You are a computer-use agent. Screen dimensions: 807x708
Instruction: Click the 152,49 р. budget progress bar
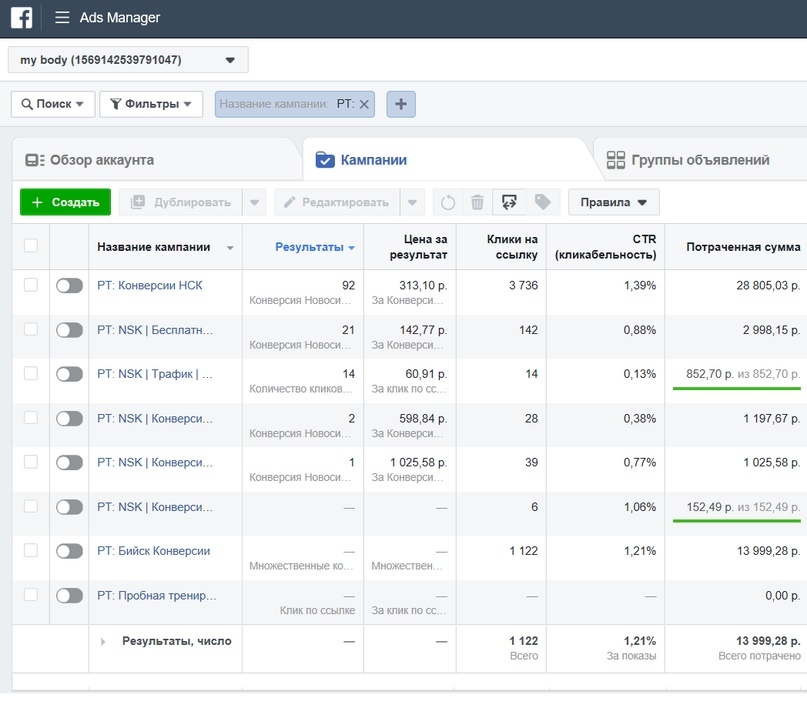(x=736, y=521)
